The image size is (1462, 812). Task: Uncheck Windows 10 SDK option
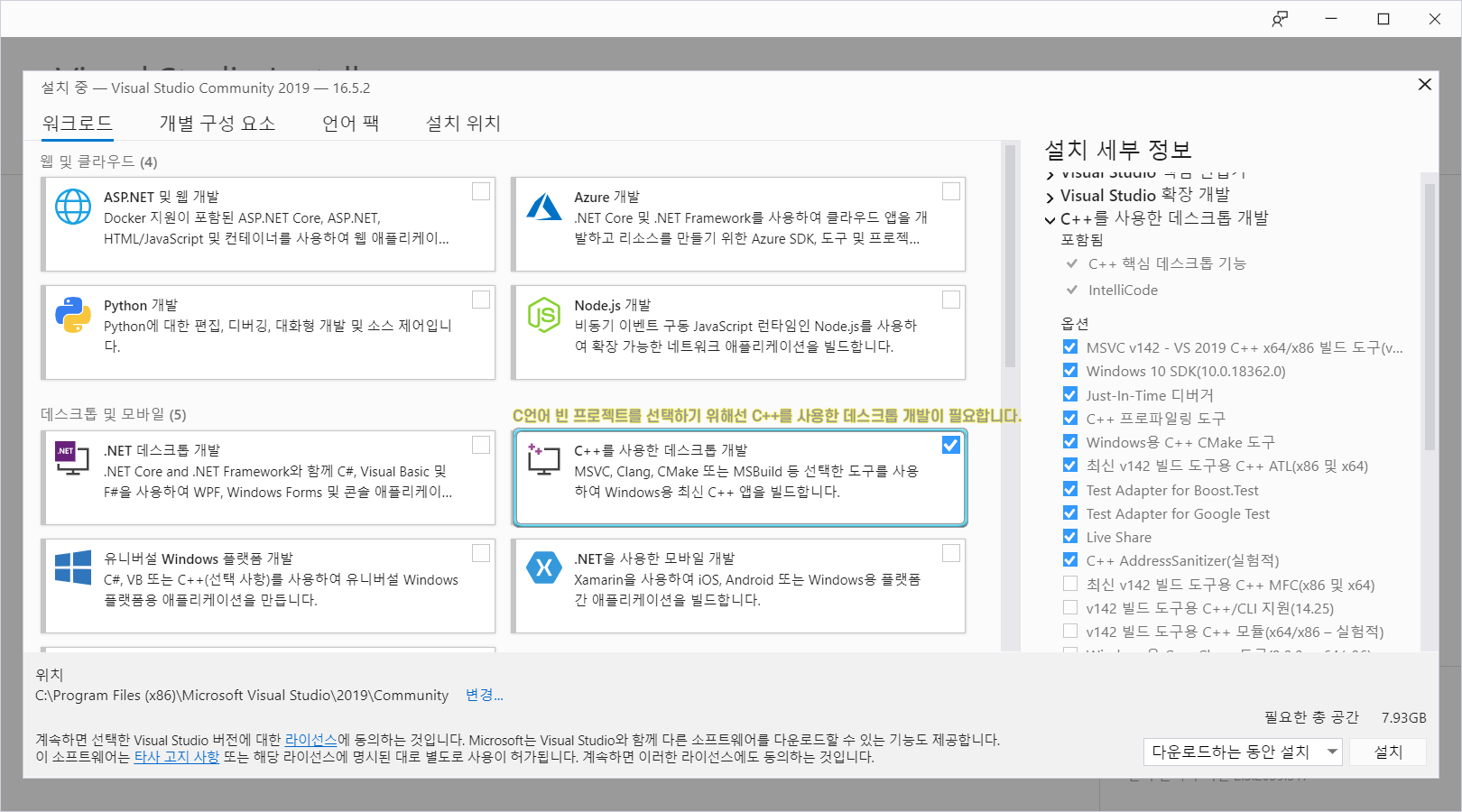[1070, 371]
